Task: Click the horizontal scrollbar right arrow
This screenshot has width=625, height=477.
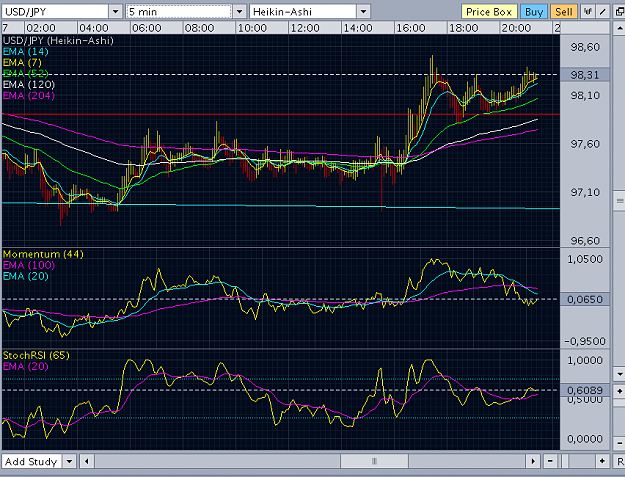Action: pos(533,461)
